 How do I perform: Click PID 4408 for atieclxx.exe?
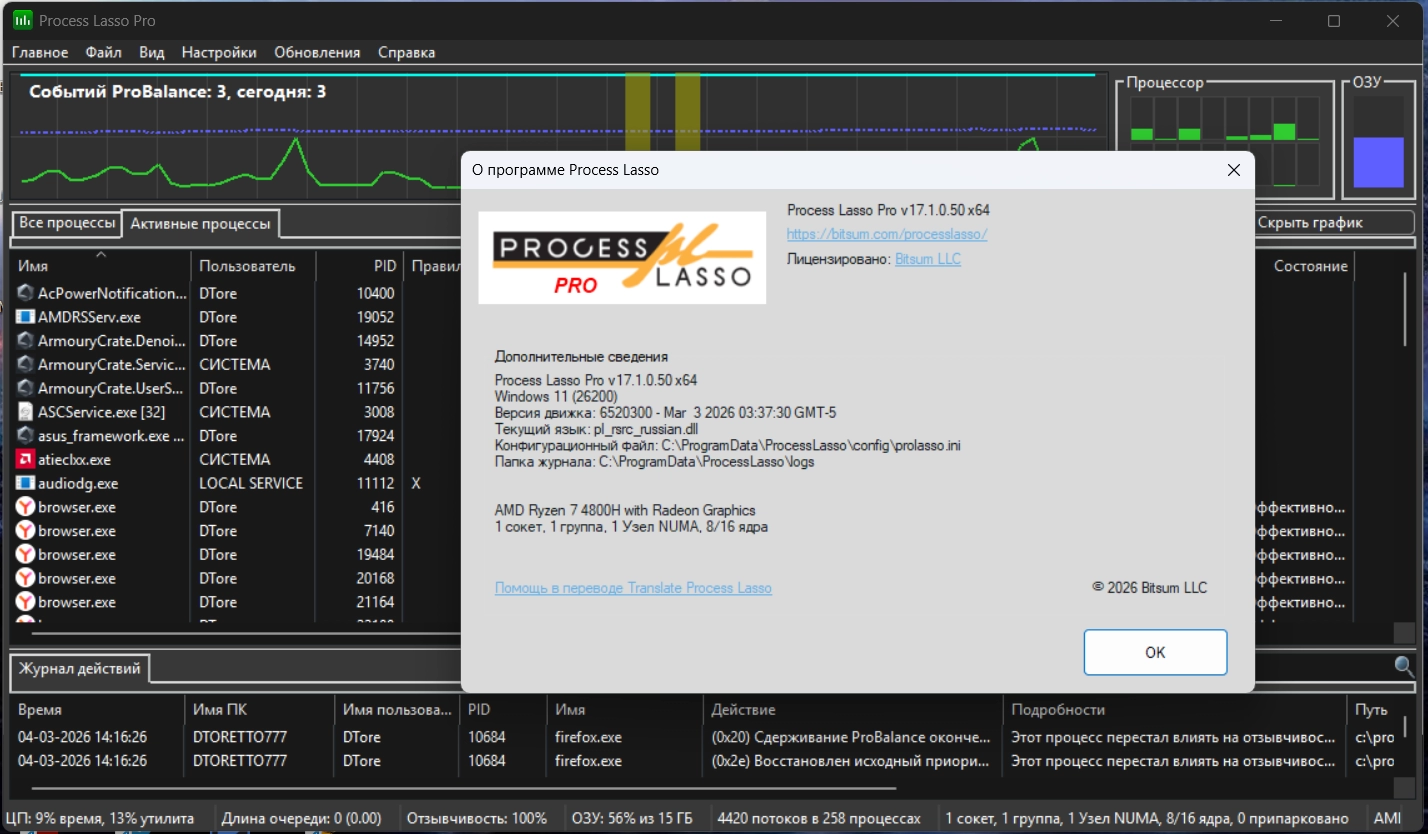click(x=380, y=460)
